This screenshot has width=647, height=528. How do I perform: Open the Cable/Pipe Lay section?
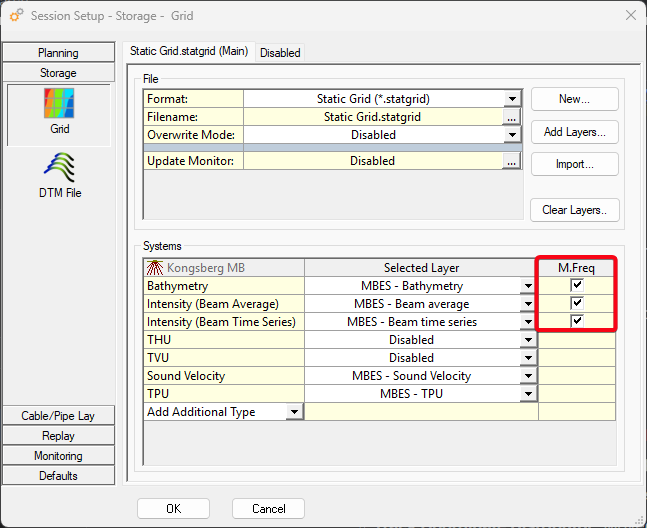(58, 416)
